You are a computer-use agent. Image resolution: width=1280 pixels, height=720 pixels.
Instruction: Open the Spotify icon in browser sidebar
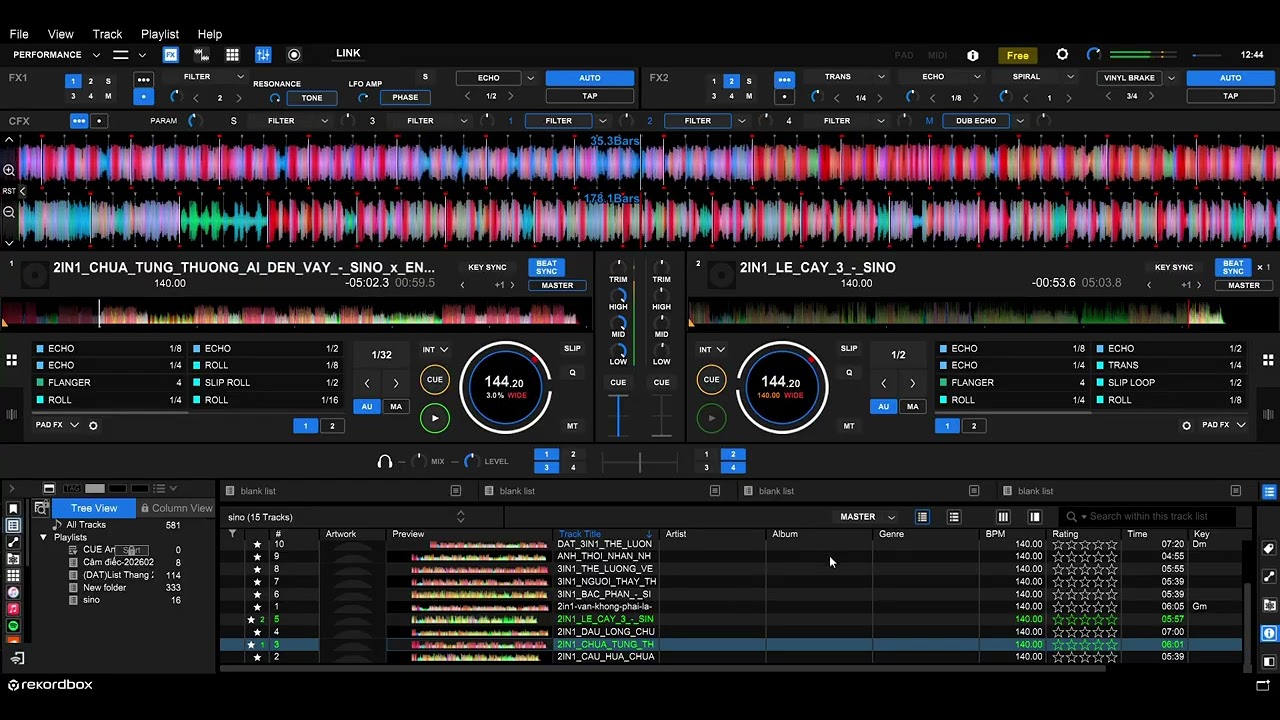[13, 626]
